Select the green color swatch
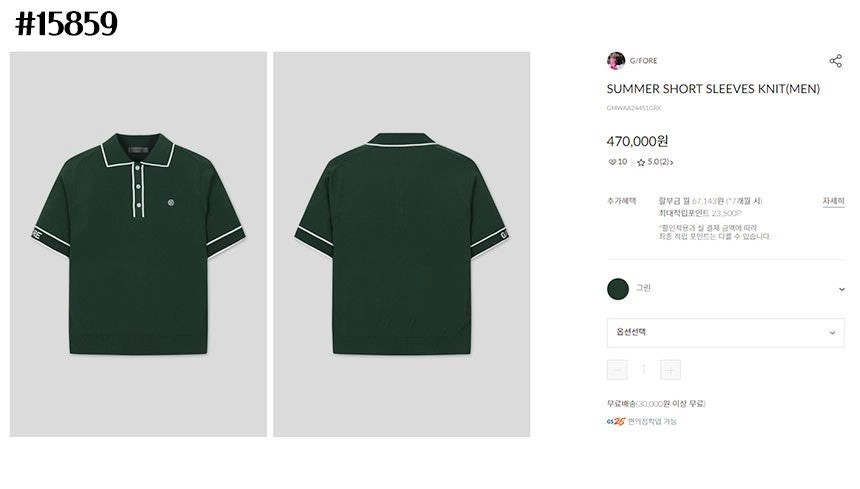Screen dimensions: 860x489 click(x=618, y=289)
